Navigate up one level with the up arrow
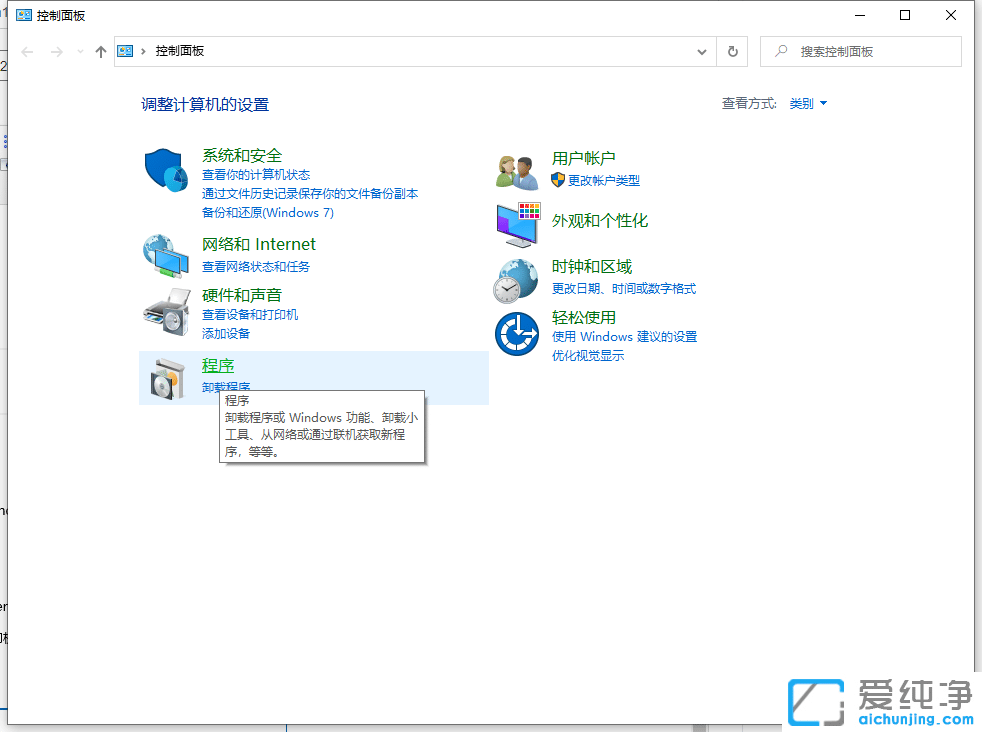The height and width of the screenshot is (732, 982). point(100,51)
